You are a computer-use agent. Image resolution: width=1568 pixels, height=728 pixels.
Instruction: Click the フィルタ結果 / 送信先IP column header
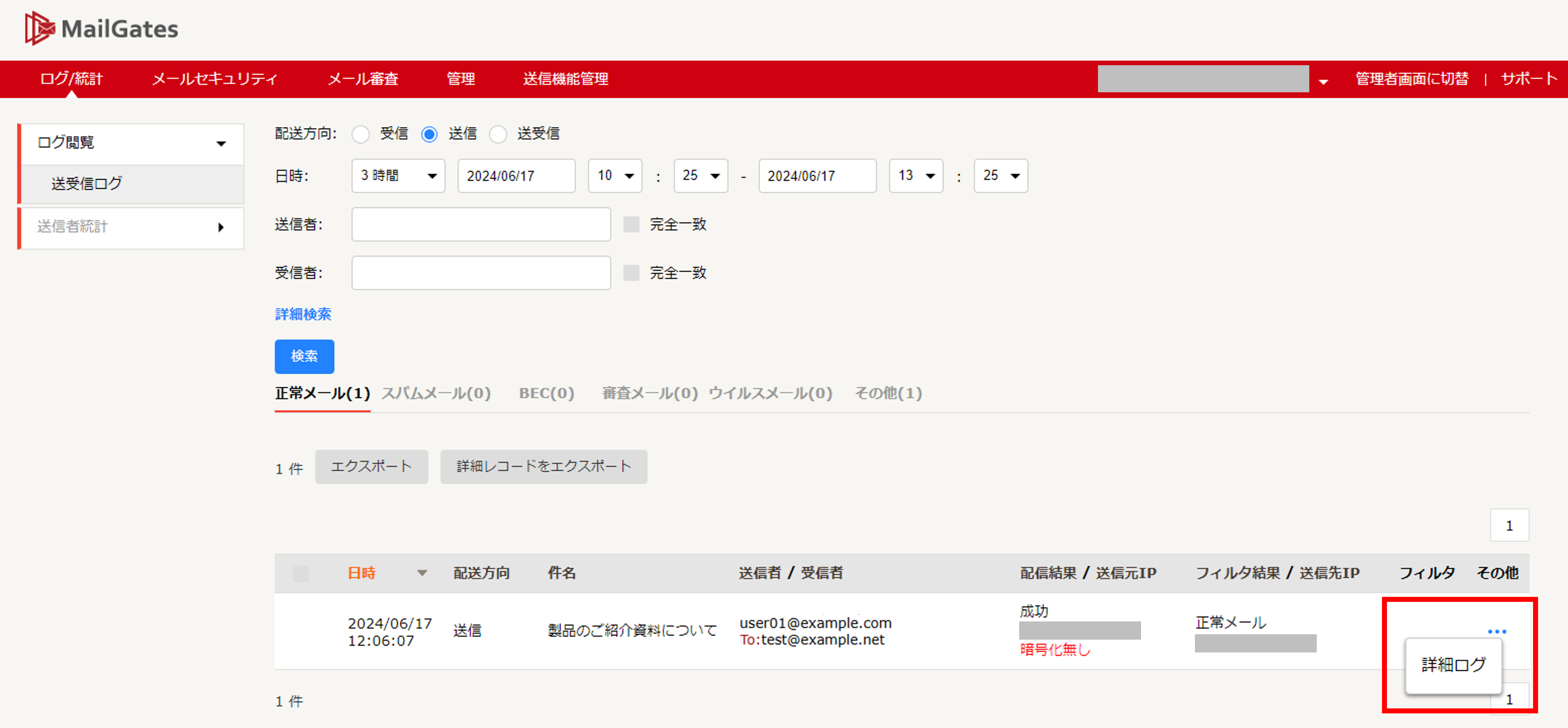(1277, 573)
